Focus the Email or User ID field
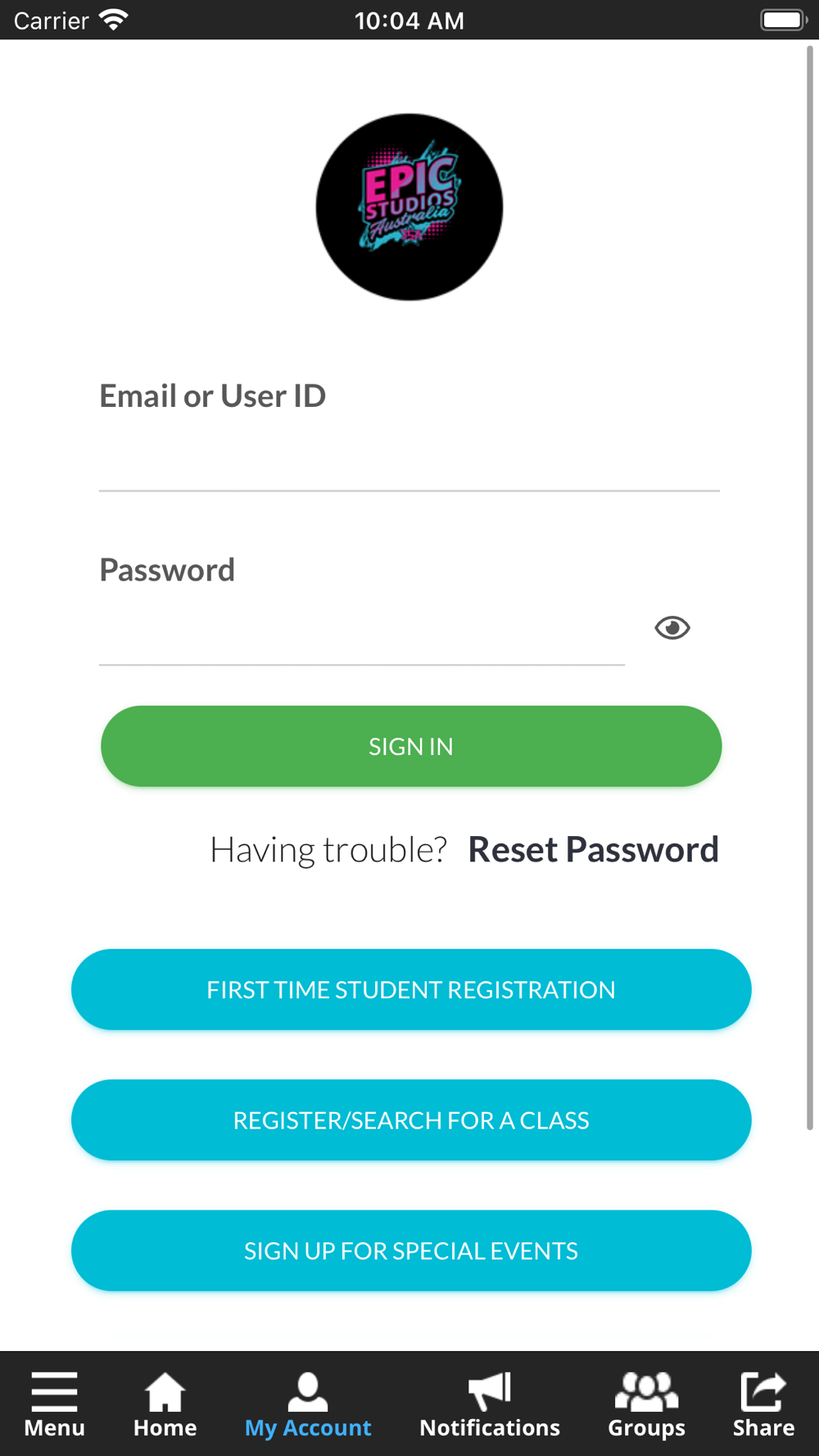 click(409, 463)
